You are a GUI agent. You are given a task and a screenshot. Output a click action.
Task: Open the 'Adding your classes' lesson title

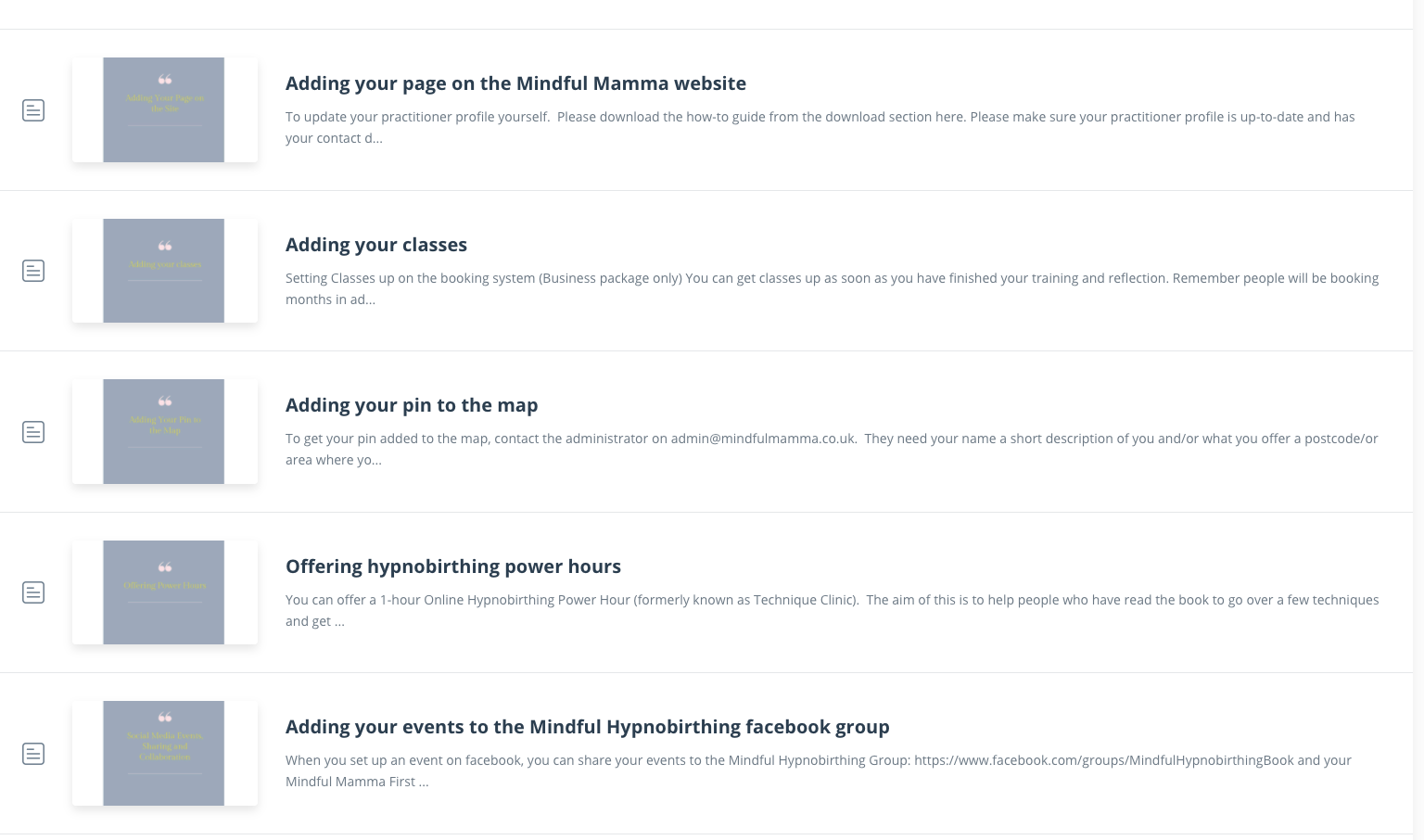[375, 245]
